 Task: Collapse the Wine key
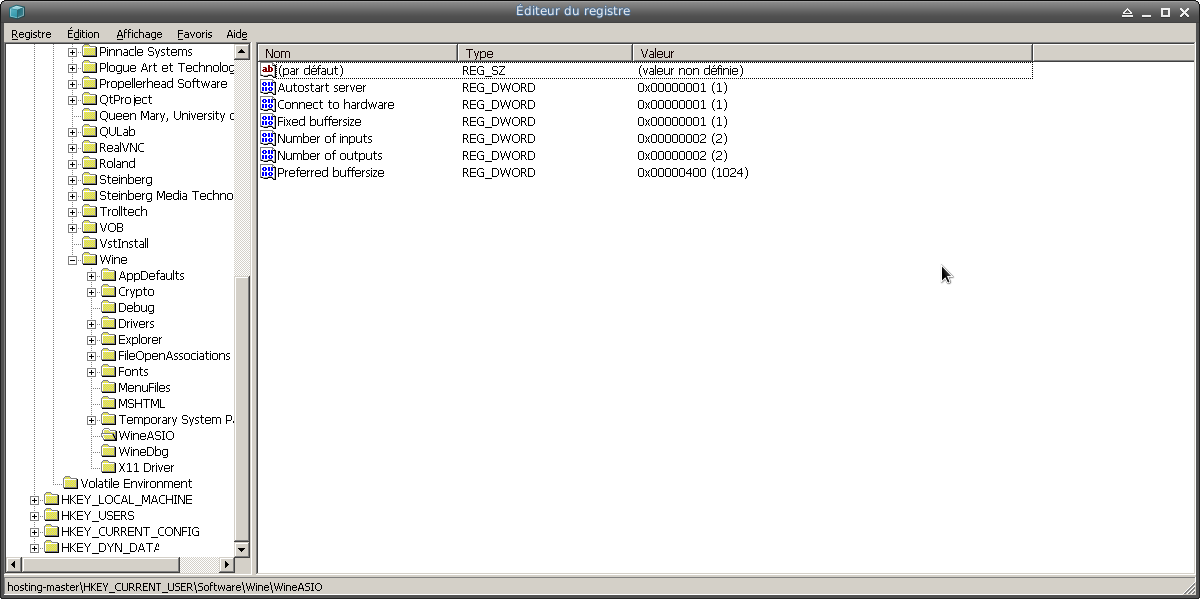tap(73, 260)
